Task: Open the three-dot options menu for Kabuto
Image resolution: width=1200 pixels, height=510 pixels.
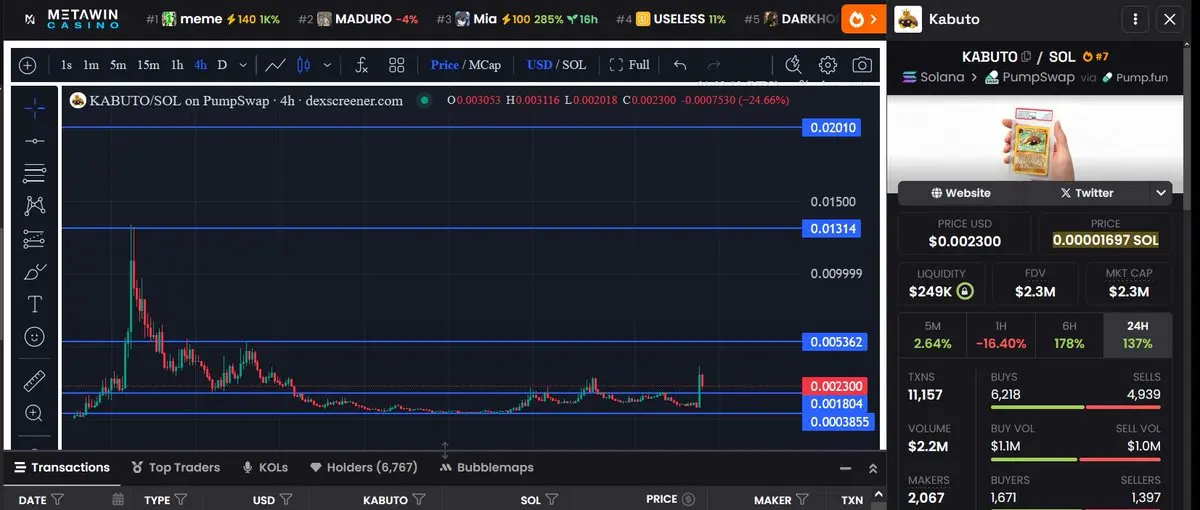Action: pyautogui.click(x=1134, y=19)
